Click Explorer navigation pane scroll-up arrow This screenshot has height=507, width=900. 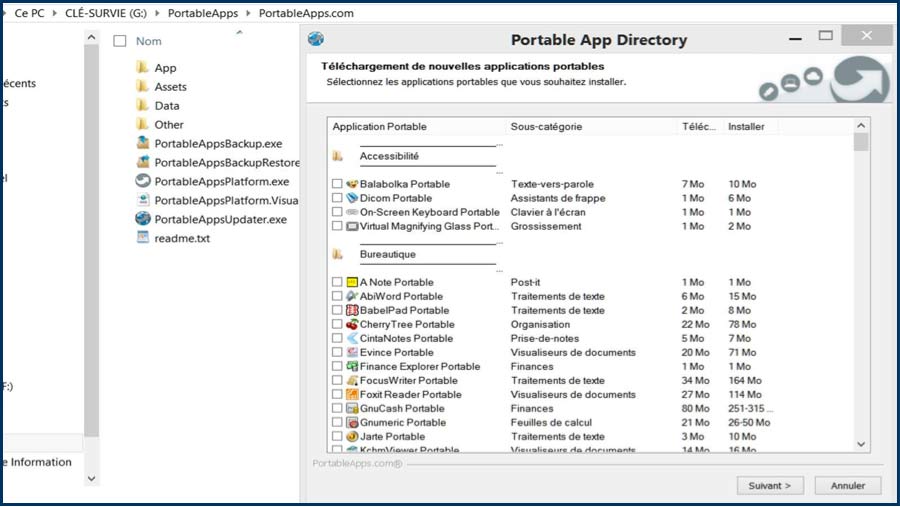pyautogui.click(x=91, y=37)
